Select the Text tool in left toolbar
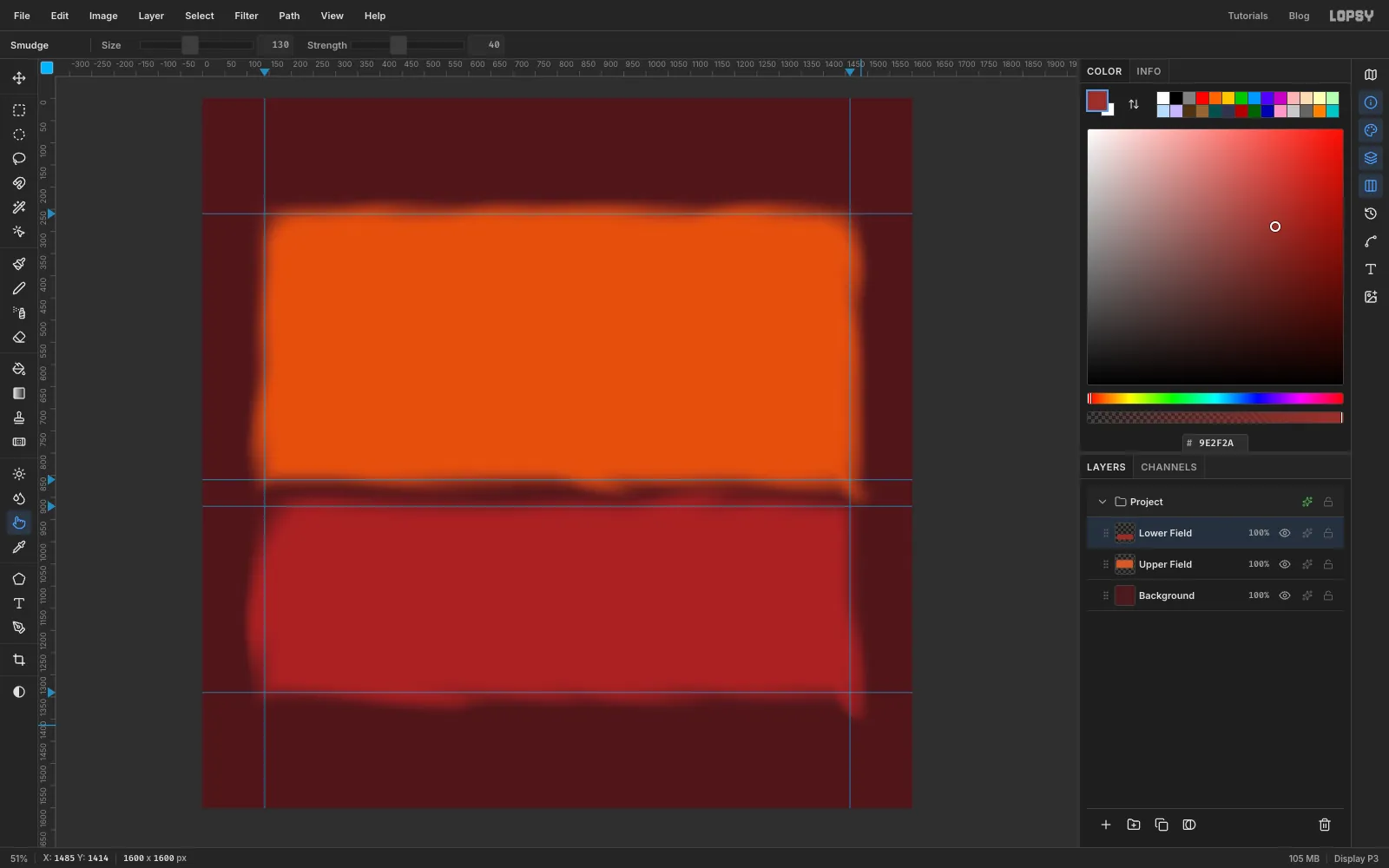Image resolution: width=1389 pixels, height=868 pixels. pos(18,603)
